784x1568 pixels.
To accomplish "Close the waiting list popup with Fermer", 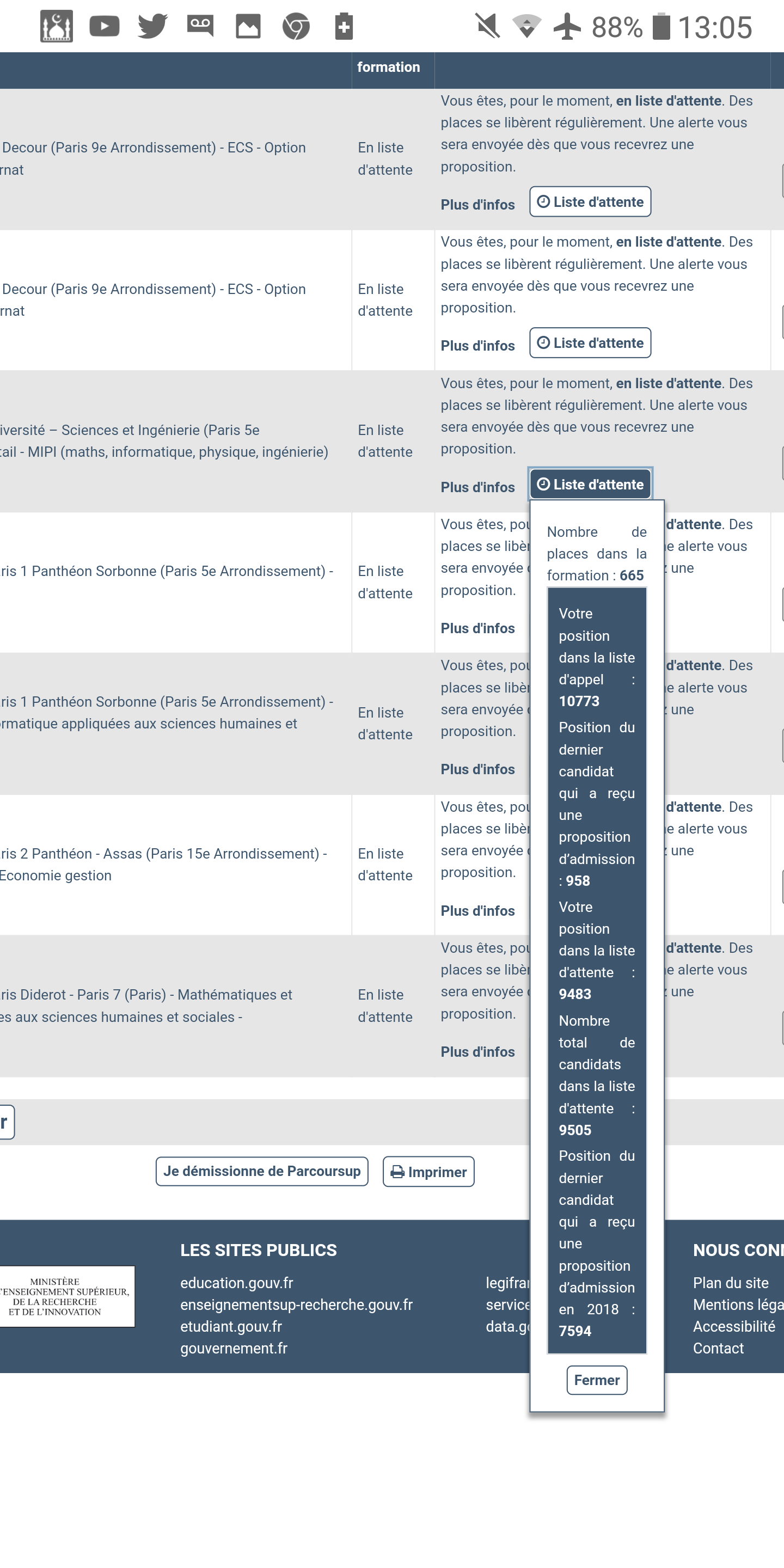I will [x=596, y=1380].
